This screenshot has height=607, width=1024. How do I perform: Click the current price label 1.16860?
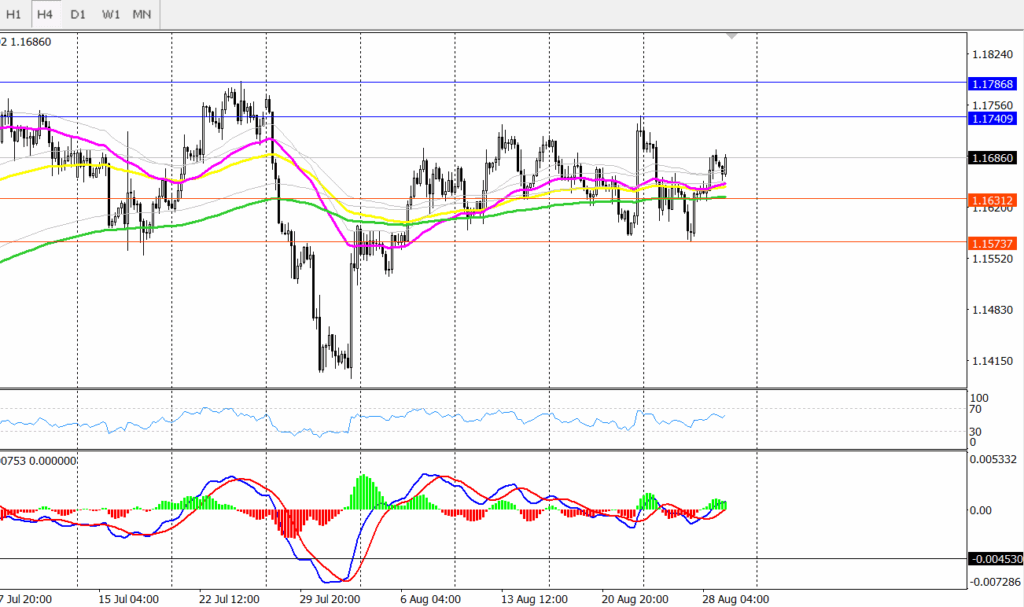[x=993, y=158]
